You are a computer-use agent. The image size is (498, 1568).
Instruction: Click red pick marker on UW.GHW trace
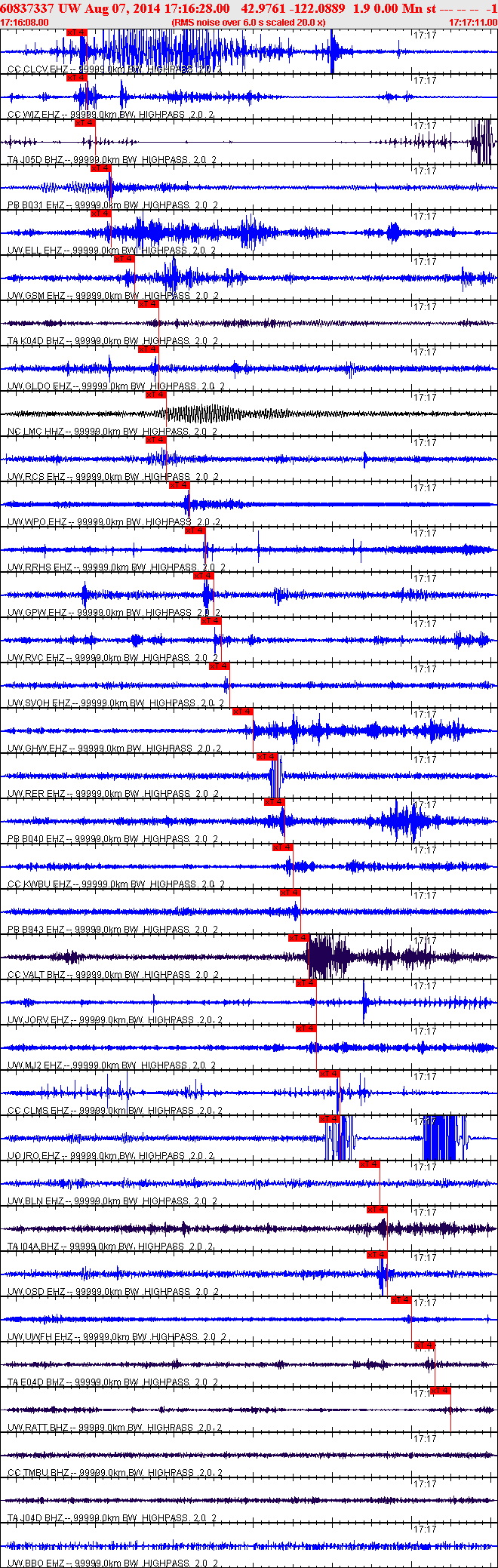pos(243,712)
